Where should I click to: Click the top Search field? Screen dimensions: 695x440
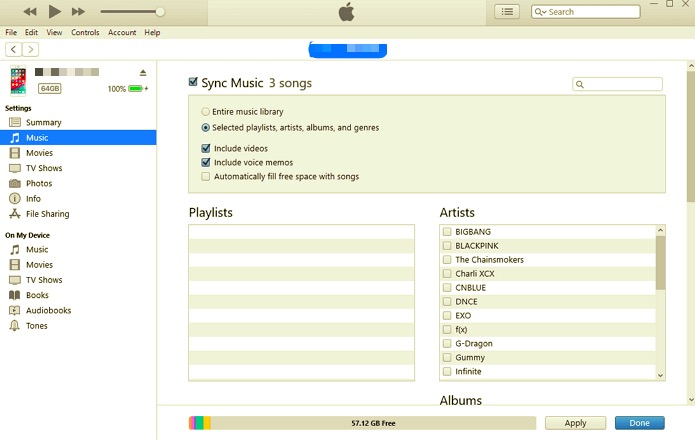click(586, 12)
